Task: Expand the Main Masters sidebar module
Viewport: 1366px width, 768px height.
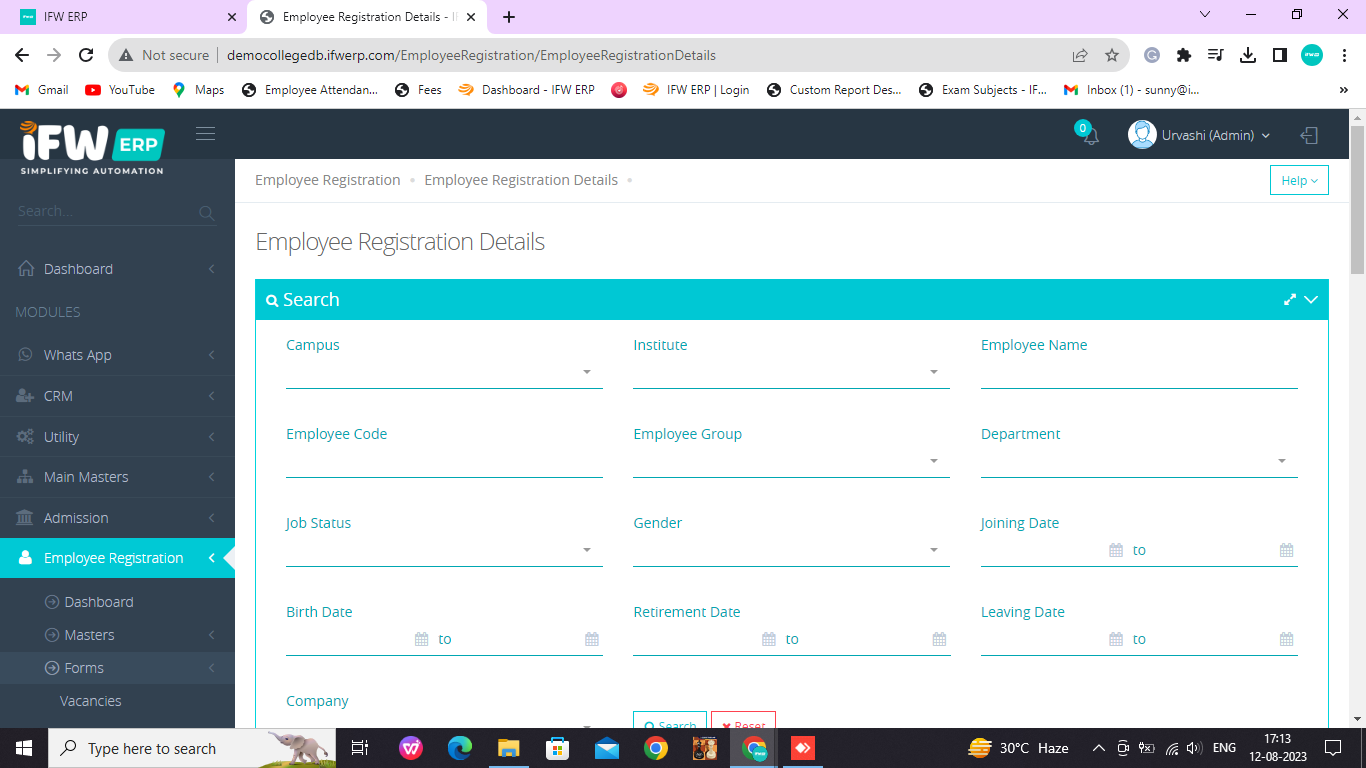Action: tap(117, 477)
